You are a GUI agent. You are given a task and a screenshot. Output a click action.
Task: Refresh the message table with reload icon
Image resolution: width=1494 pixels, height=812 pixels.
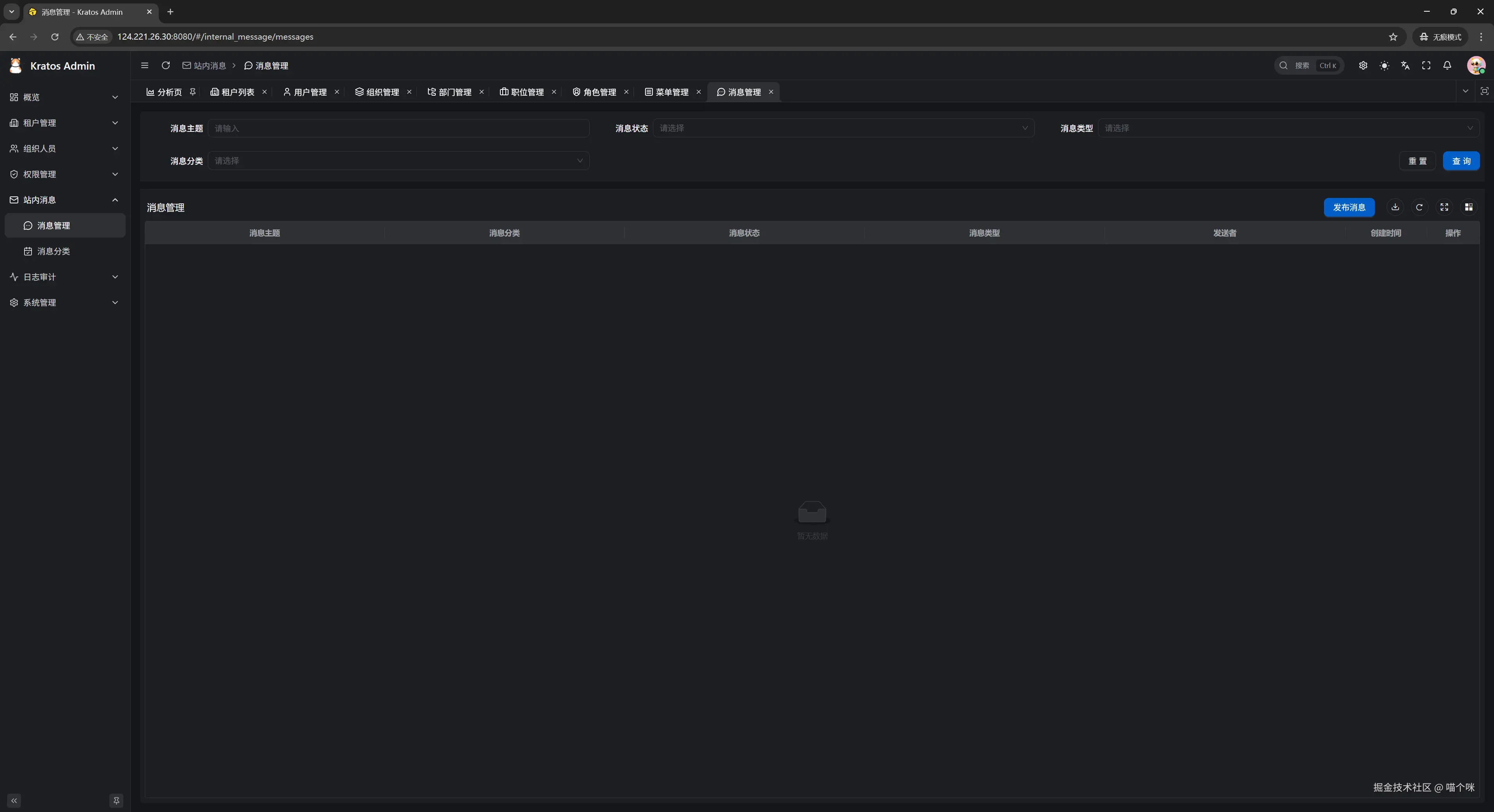pos(1419,207)
